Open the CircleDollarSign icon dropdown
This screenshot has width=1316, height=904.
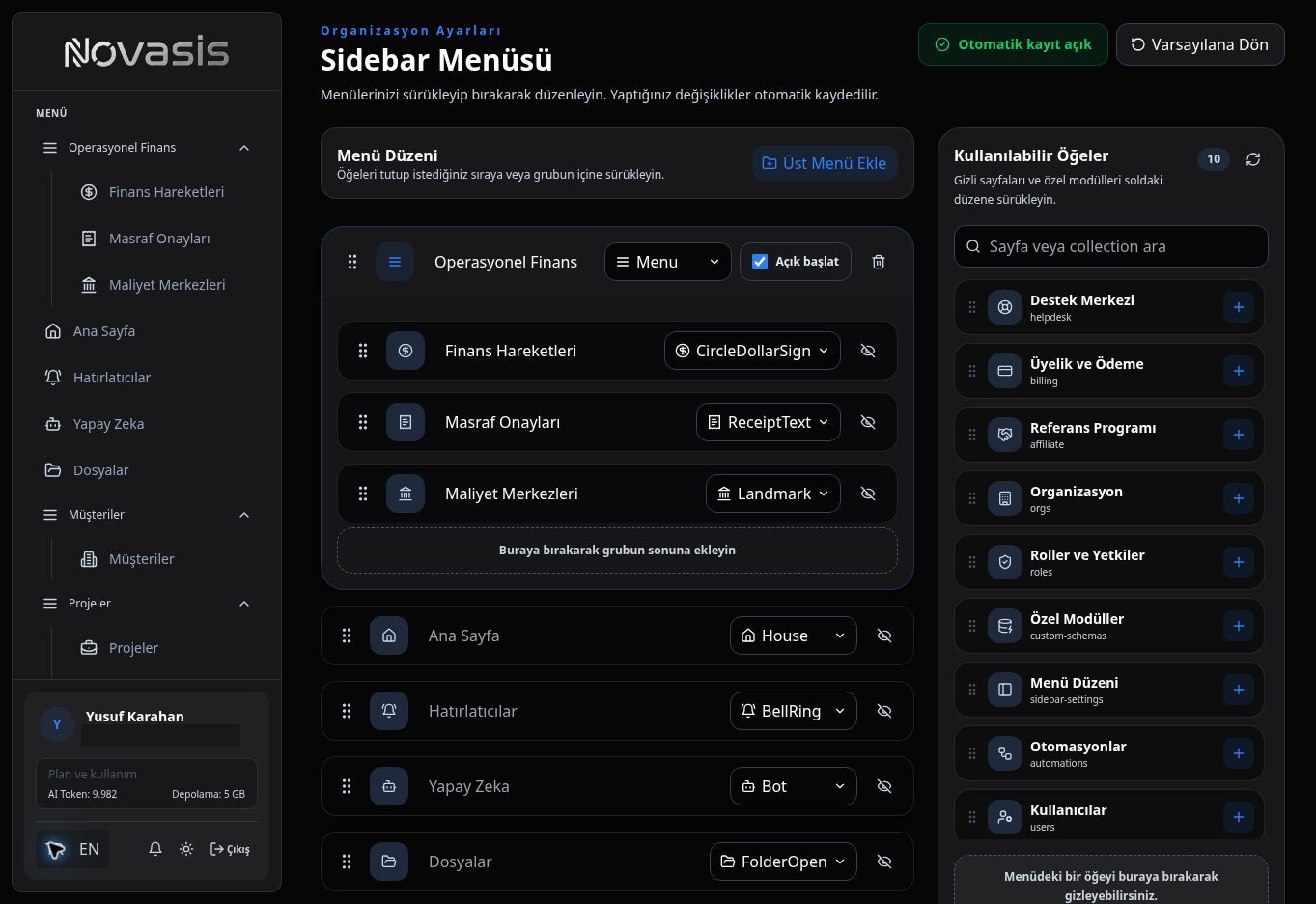752,351
